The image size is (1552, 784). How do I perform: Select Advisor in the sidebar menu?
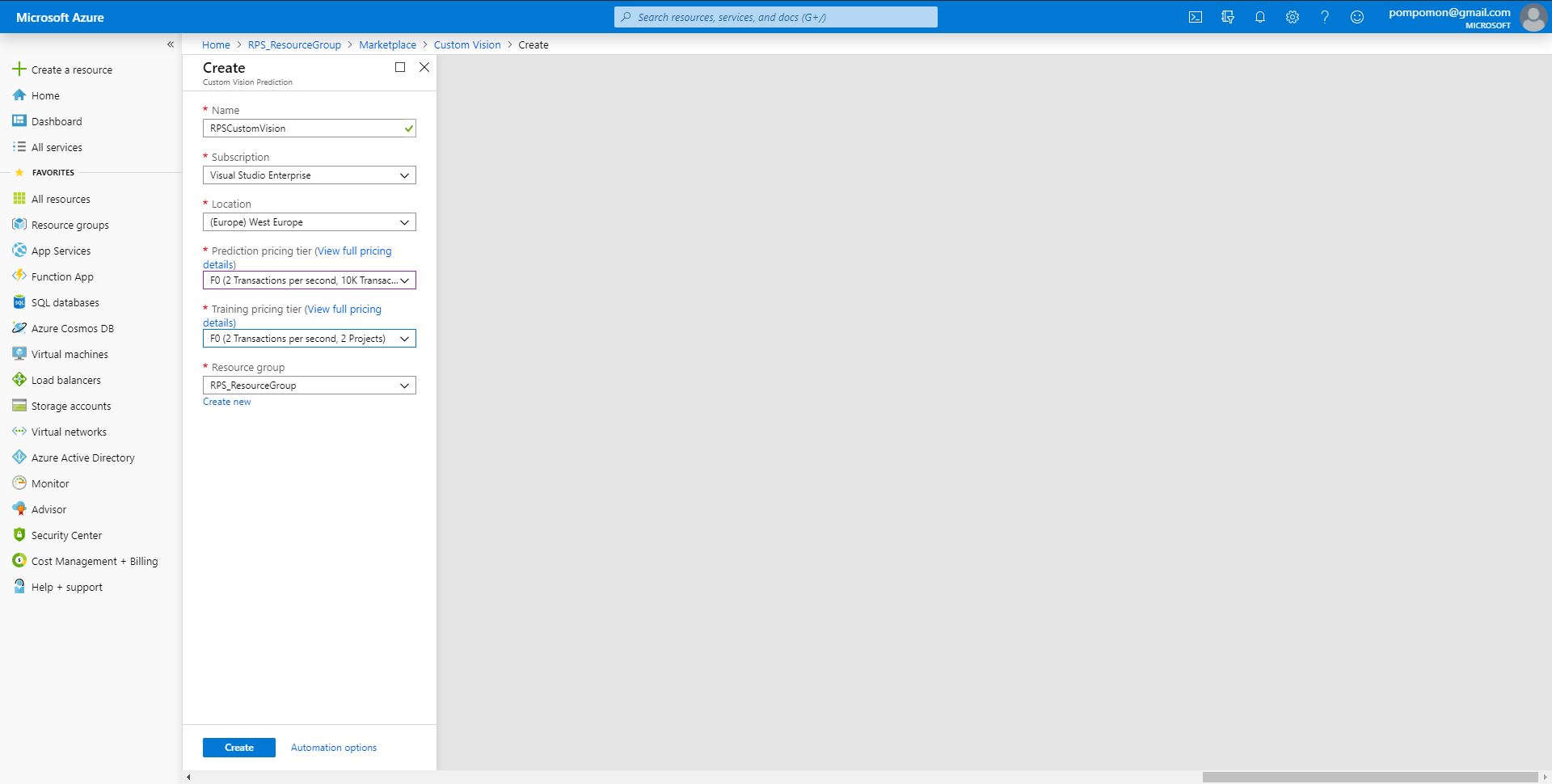[48, 509]
